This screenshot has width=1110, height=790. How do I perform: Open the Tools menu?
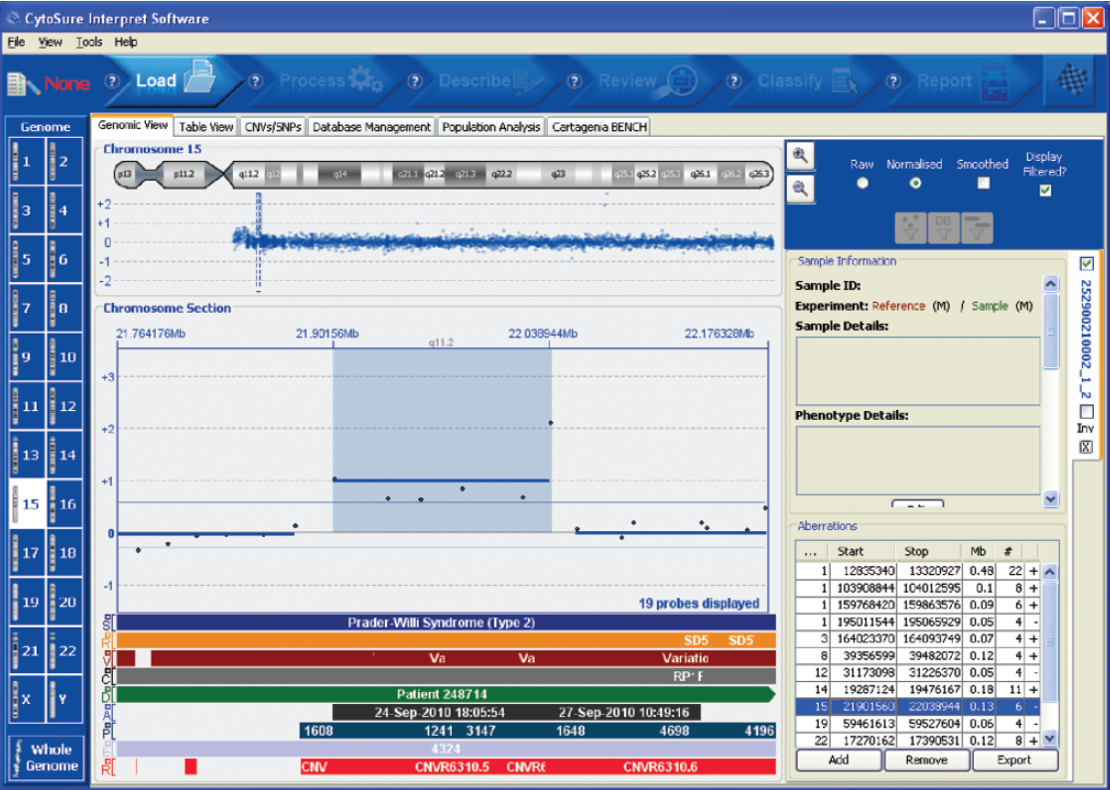click(x=88, y=42)
